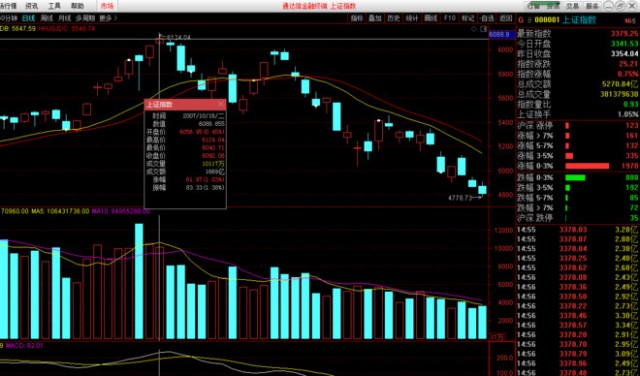Click the diamond icon above price axis
This screenshot has height=376, width=640.
pos(473,29)
